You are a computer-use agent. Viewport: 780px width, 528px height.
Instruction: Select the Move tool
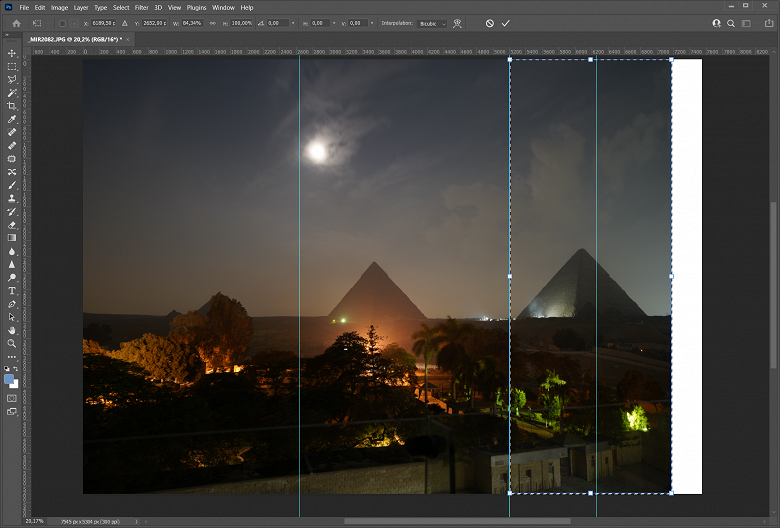(x=12, y=53)
